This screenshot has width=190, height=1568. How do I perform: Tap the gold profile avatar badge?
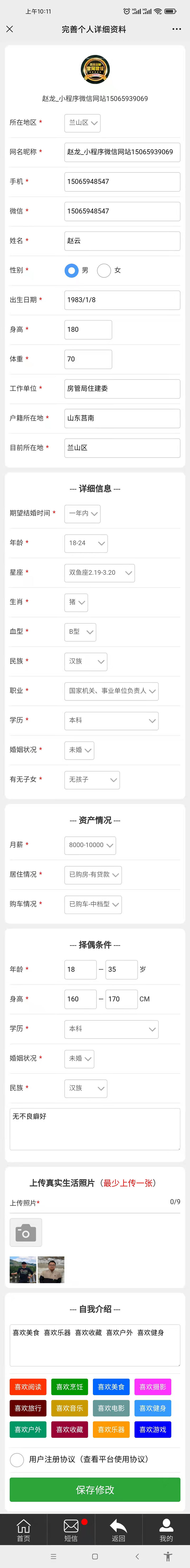(95, 70)
